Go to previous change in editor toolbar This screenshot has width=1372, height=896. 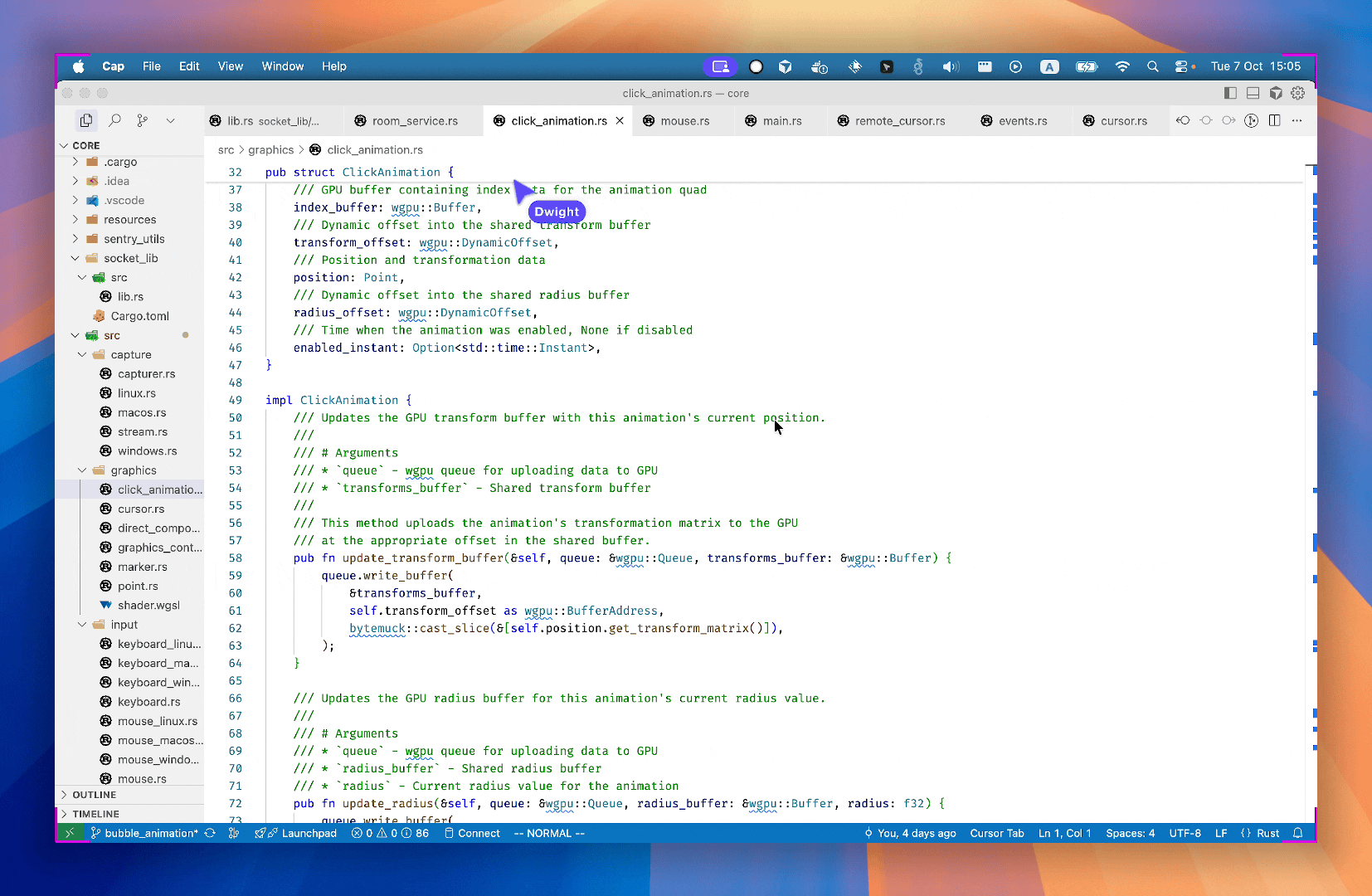pyautogui.click(x=1183, y=120)
